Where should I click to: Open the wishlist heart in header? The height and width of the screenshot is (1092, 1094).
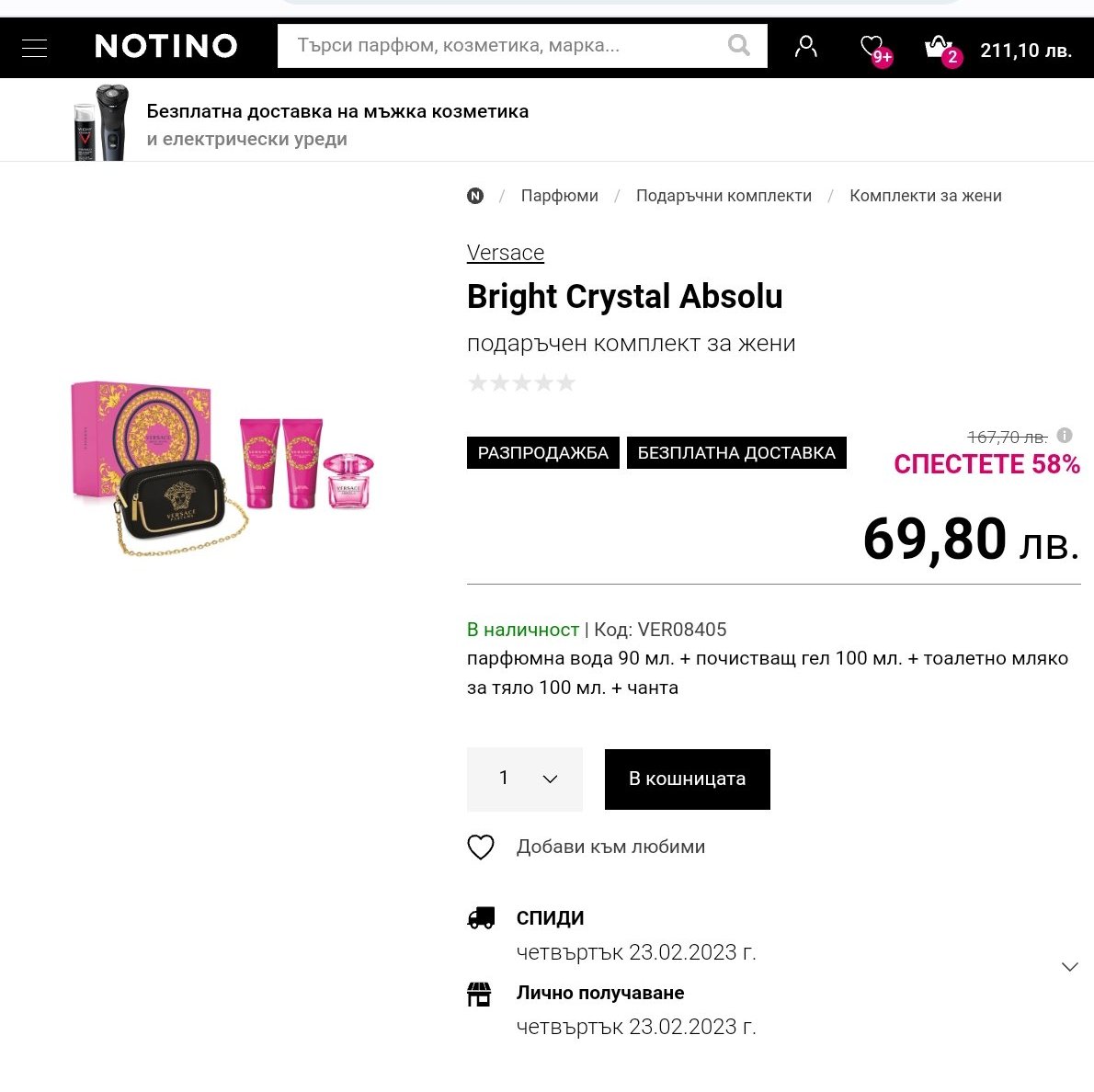click(x=872, y=47)
